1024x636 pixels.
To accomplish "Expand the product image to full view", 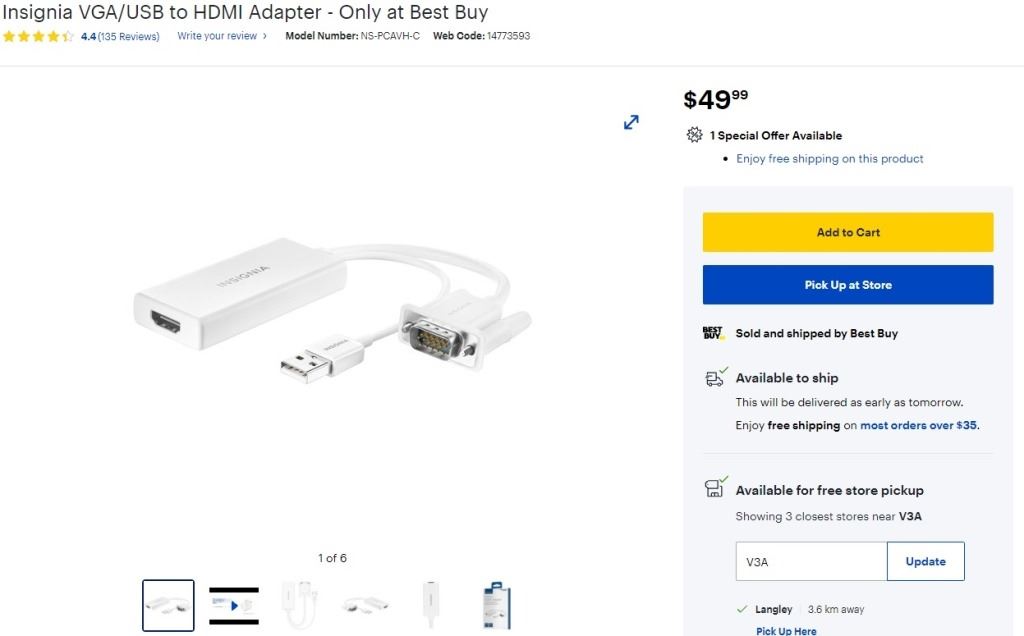I will pos(631,122).
